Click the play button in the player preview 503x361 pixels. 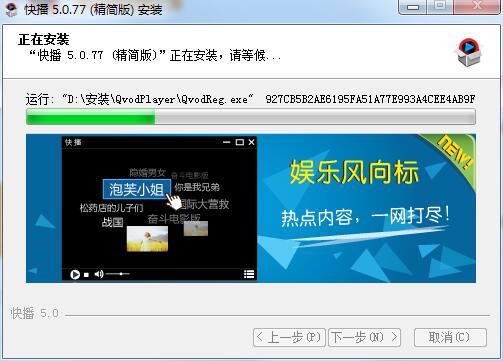point(75,274)
